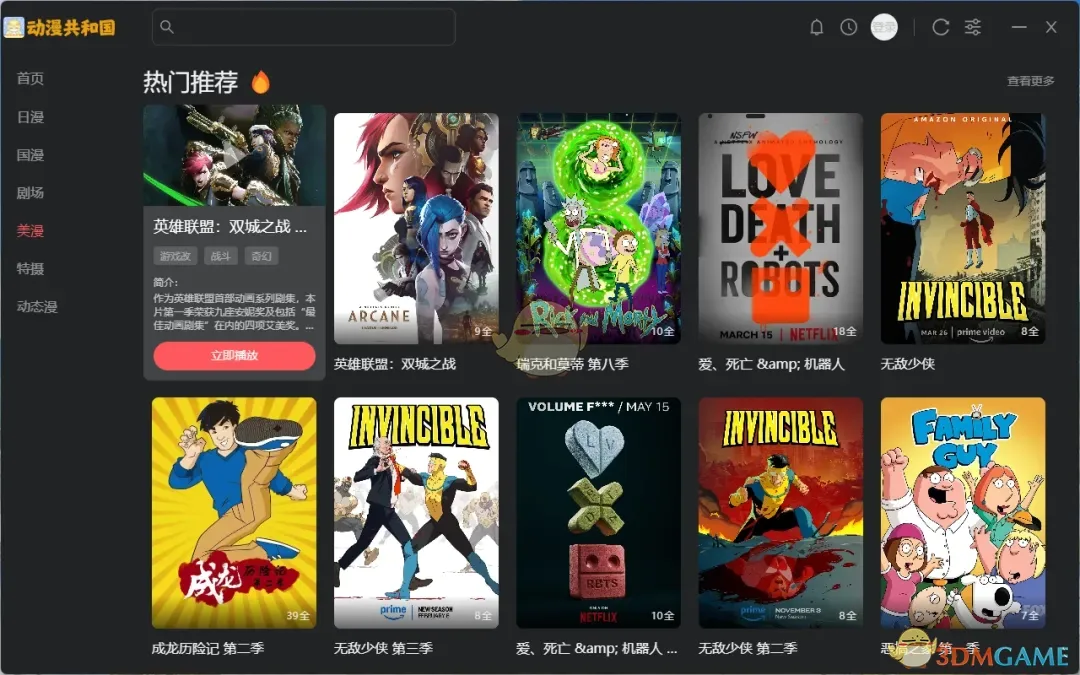Minimize the application window
1080x675 pixels.
pos(1019,28)
